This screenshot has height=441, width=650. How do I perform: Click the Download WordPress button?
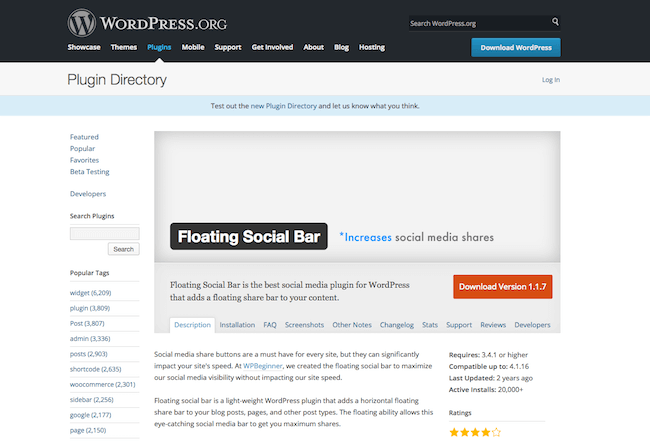pyautogui.click(x=516, y=47)
